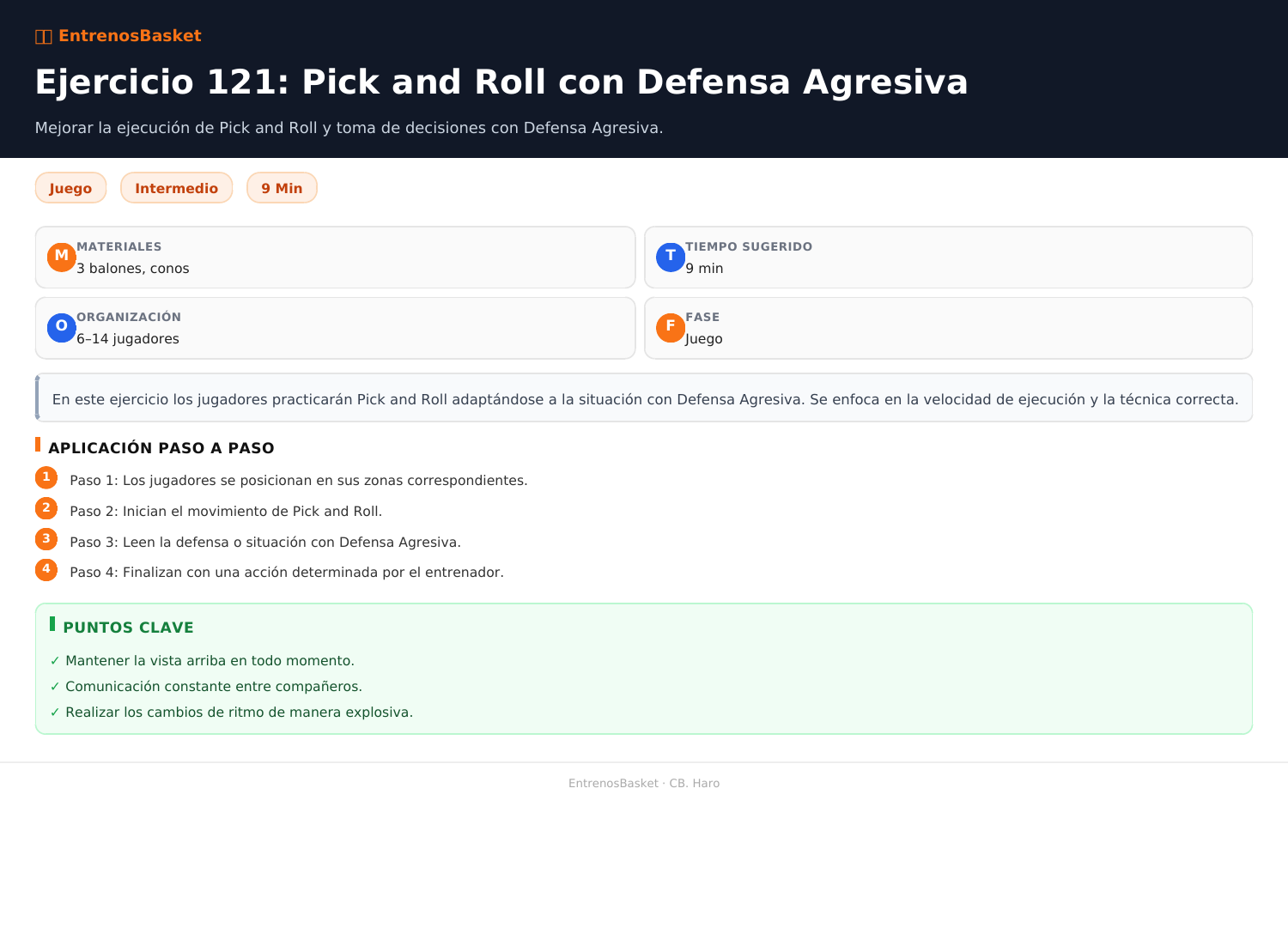The height and width of the screenshot is (934, 1288).
Task: Click the 'MATERIALES' label
Action: [x=119, y=246]
